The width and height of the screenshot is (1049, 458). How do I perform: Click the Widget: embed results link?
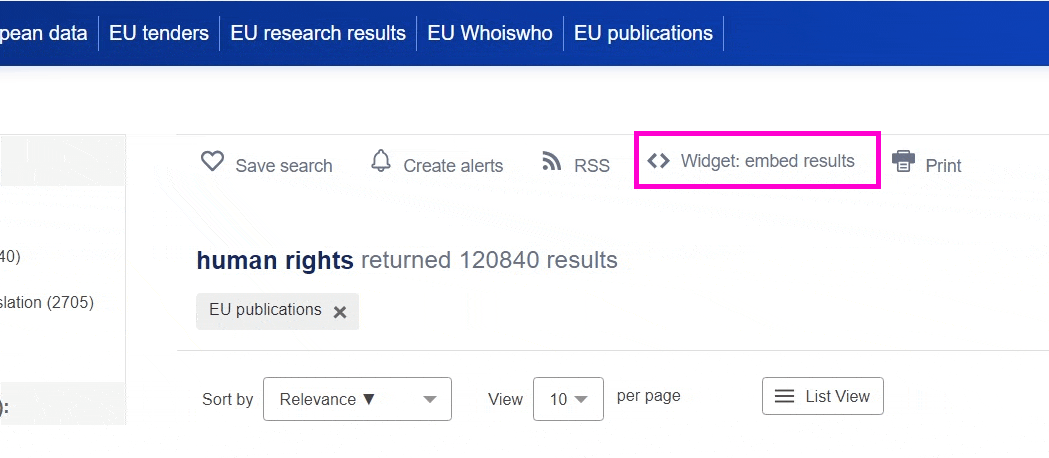(767, 161)
